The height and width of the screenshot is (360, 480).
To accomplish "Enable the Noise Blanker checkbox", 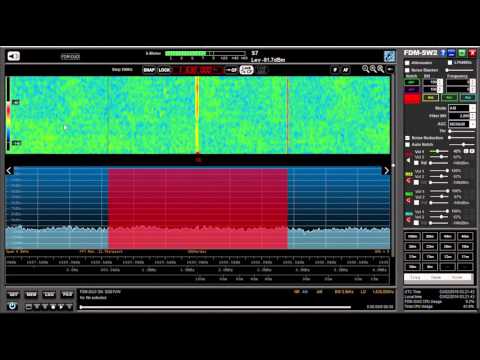I will click(x=407, y=70).
